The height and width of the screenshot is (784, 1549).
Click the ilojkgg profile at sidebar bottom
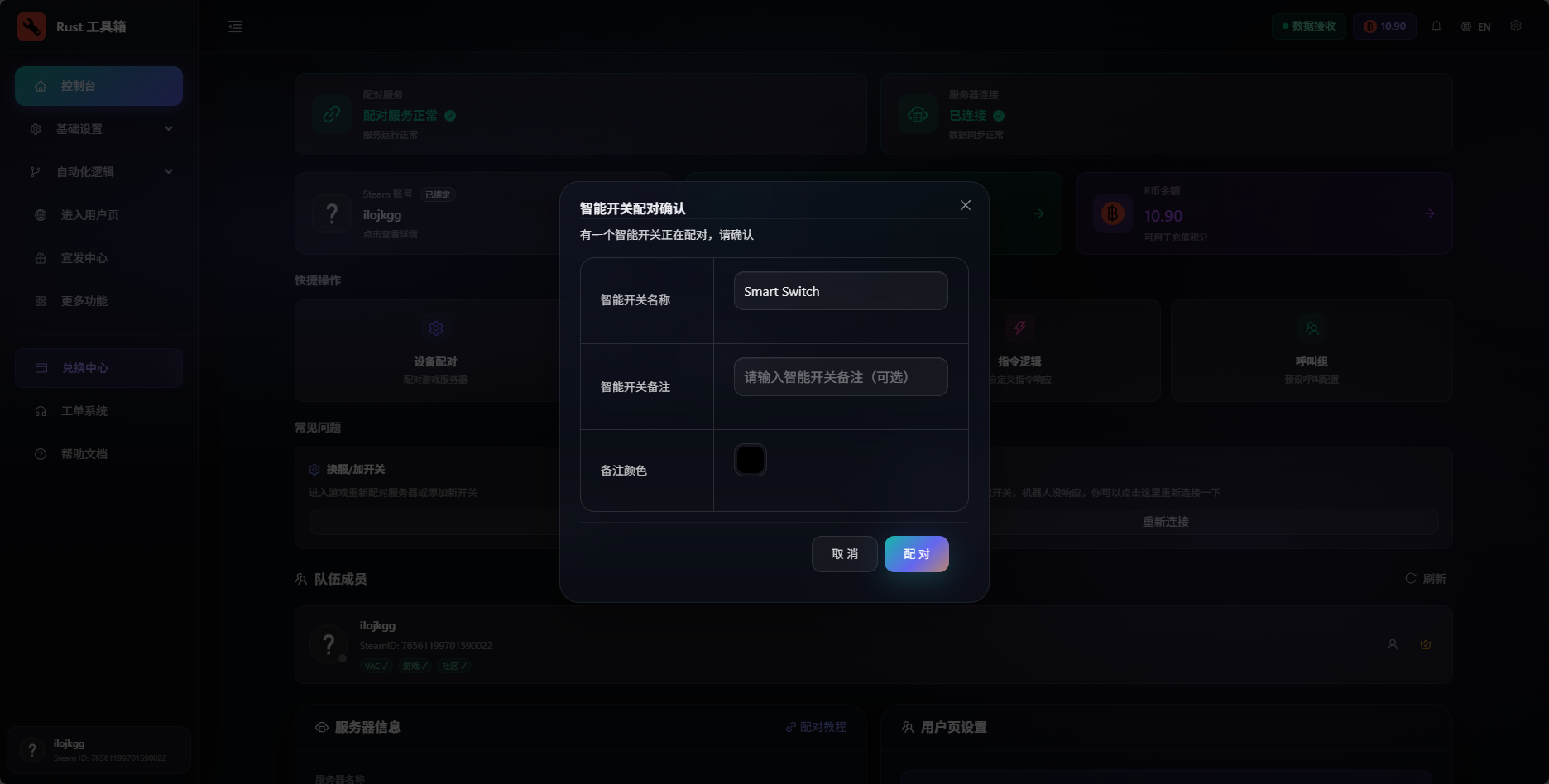pyautogui.click(x=98, y=750)
